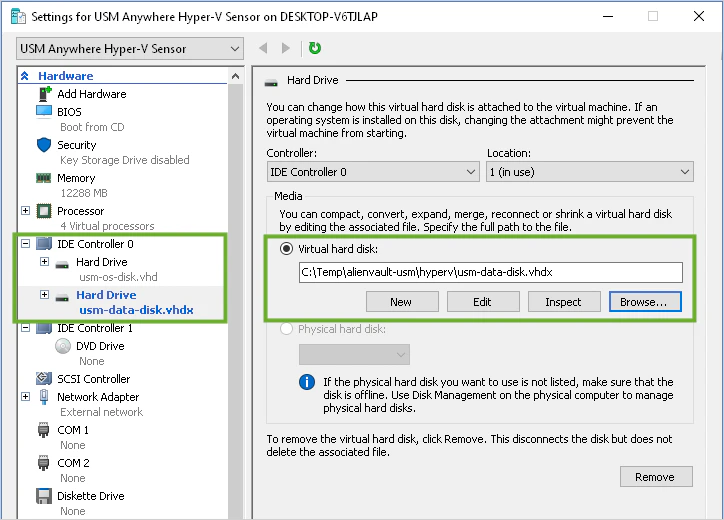This screenshot has width=724, height=520.
Task: Select the DVD Drive item
Action: pos(100,346)
